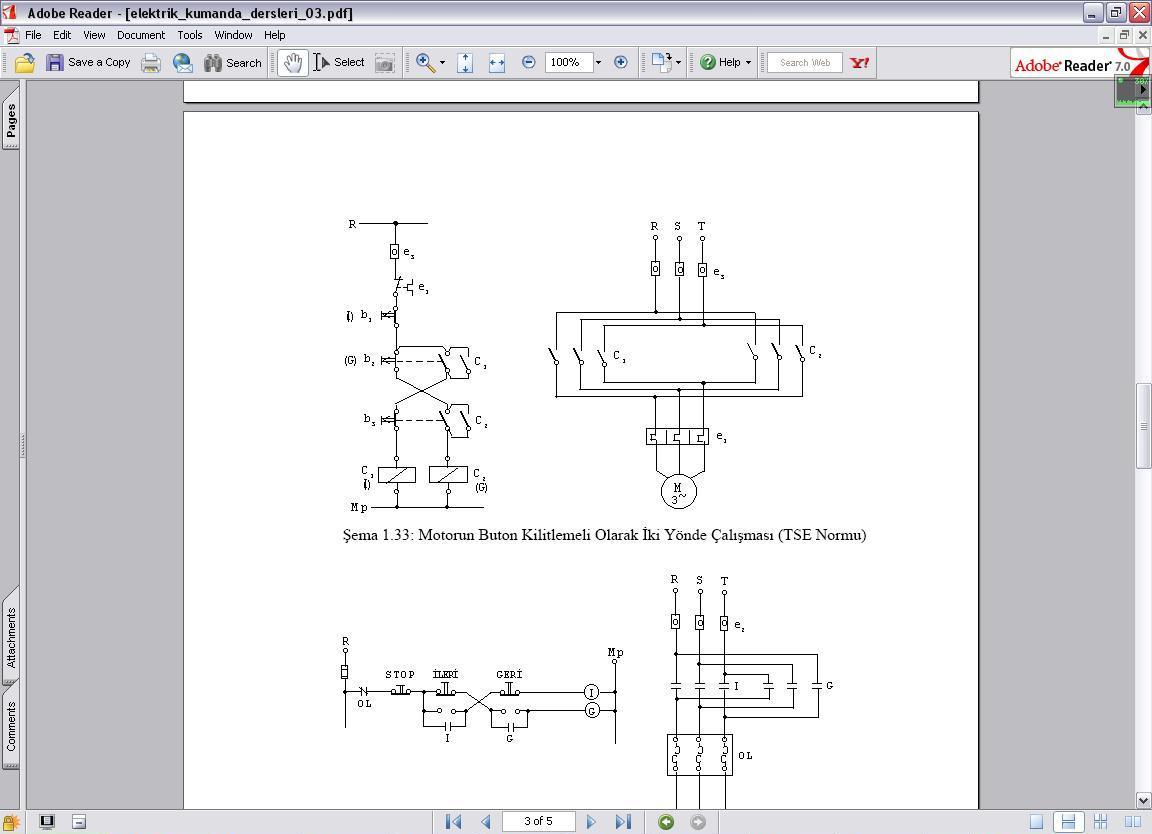Screen dimensions: 1152x834
Task: Click the Fit Page height icon
Action: pyautogui.click(x=465, y=62)
